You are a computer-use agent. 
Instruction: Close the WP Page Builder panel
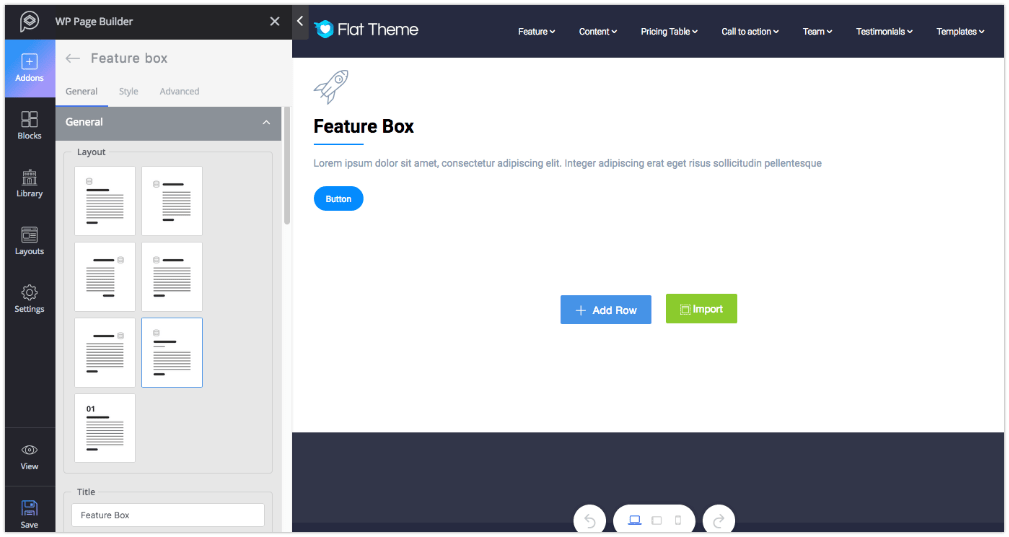point(275,21)
